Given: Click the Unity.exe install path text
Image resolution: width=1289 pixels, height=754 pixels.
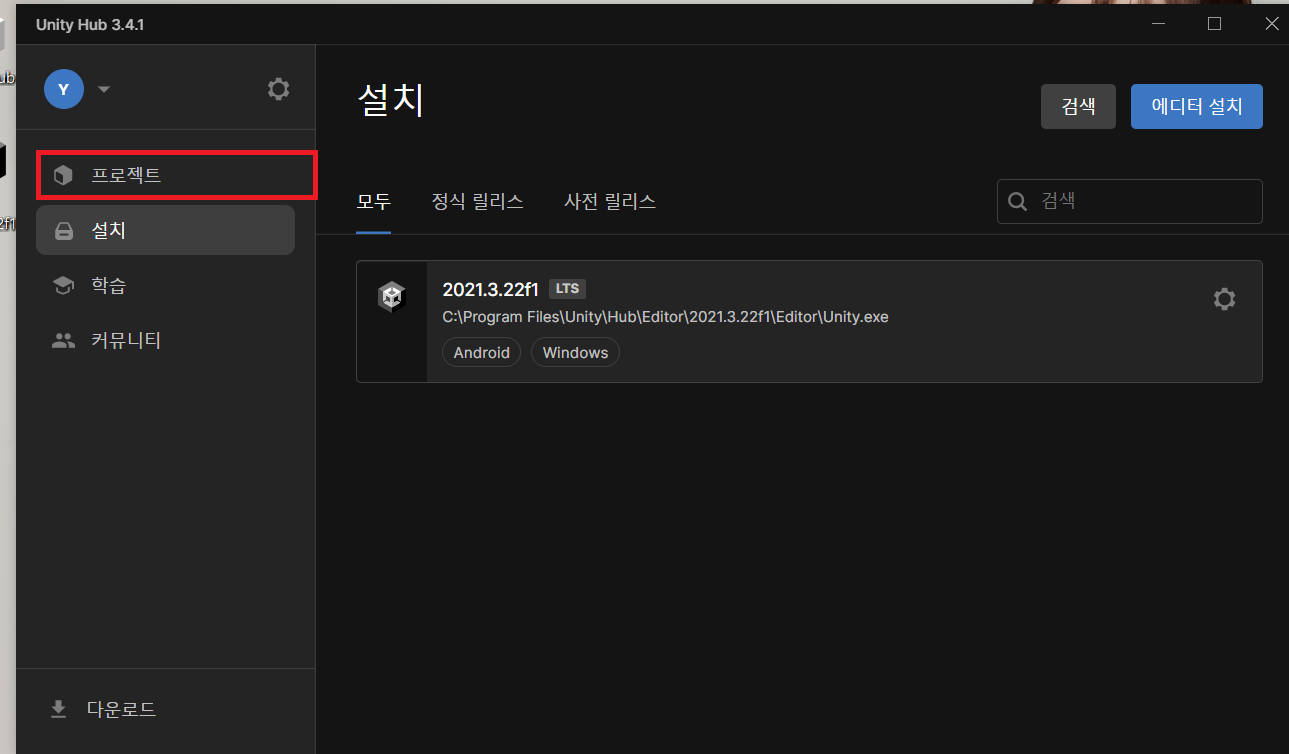Looking at the screenshot, I should pyautogui.click(x=665, y=317).
